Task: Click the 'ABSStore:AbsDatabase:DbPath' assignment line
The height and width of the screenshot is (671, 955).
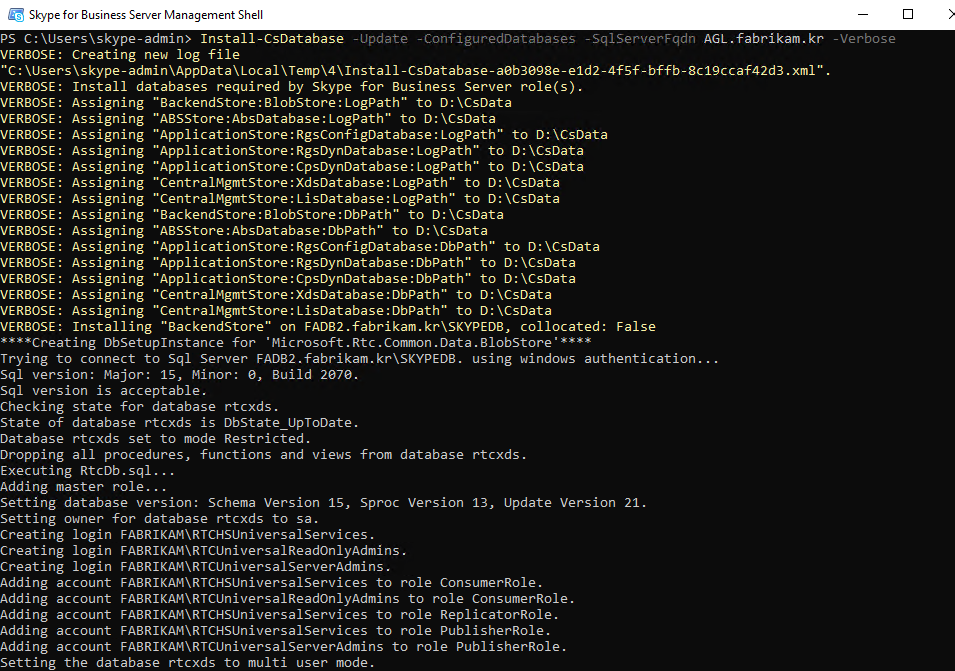Action: pos(244,230)
